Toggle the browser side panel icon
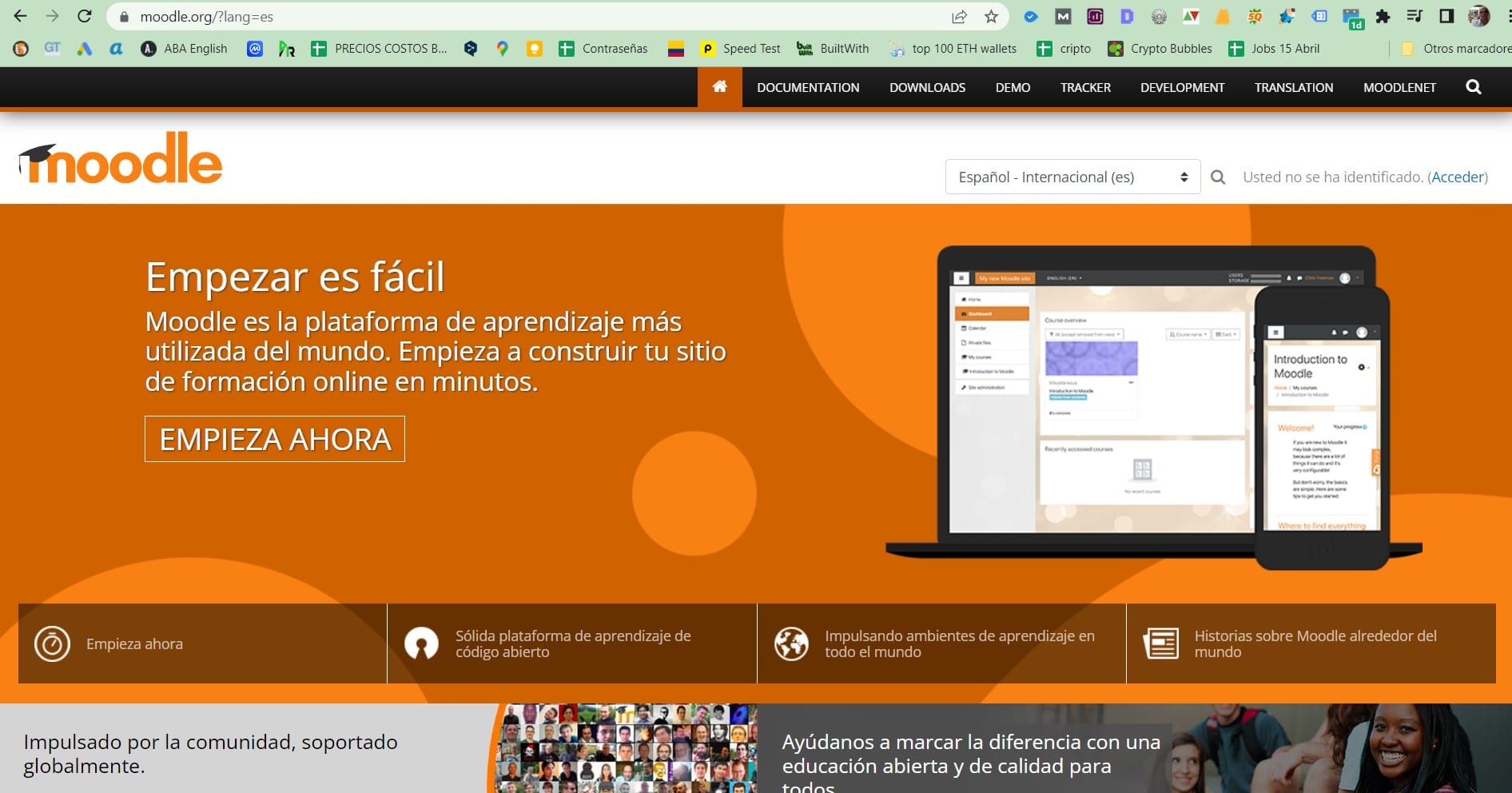1512x793 pixels. coord(1446,17)
